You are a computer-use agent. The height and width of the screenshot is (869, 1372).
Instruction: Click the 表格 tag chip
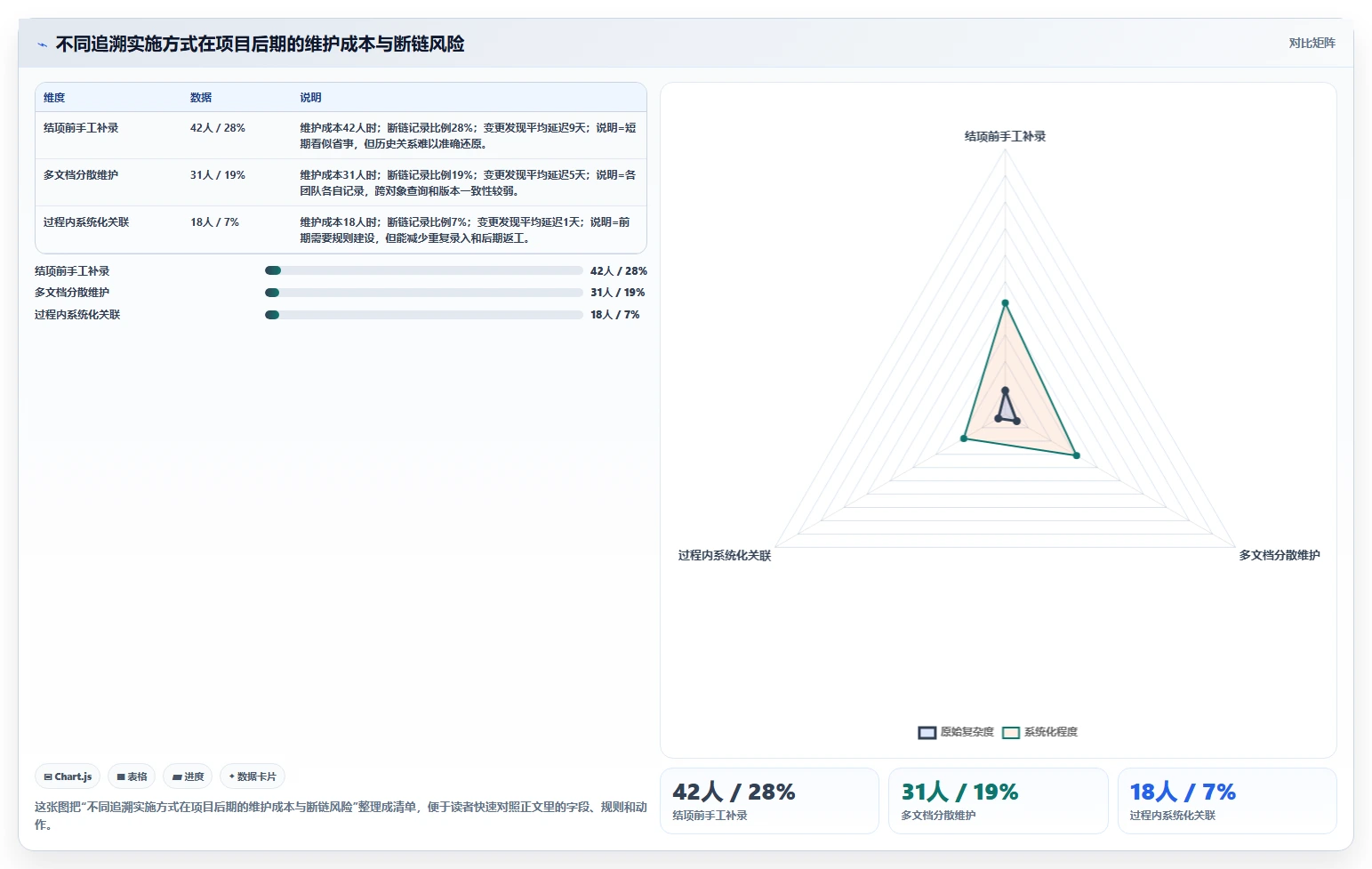tap(132, 776)
